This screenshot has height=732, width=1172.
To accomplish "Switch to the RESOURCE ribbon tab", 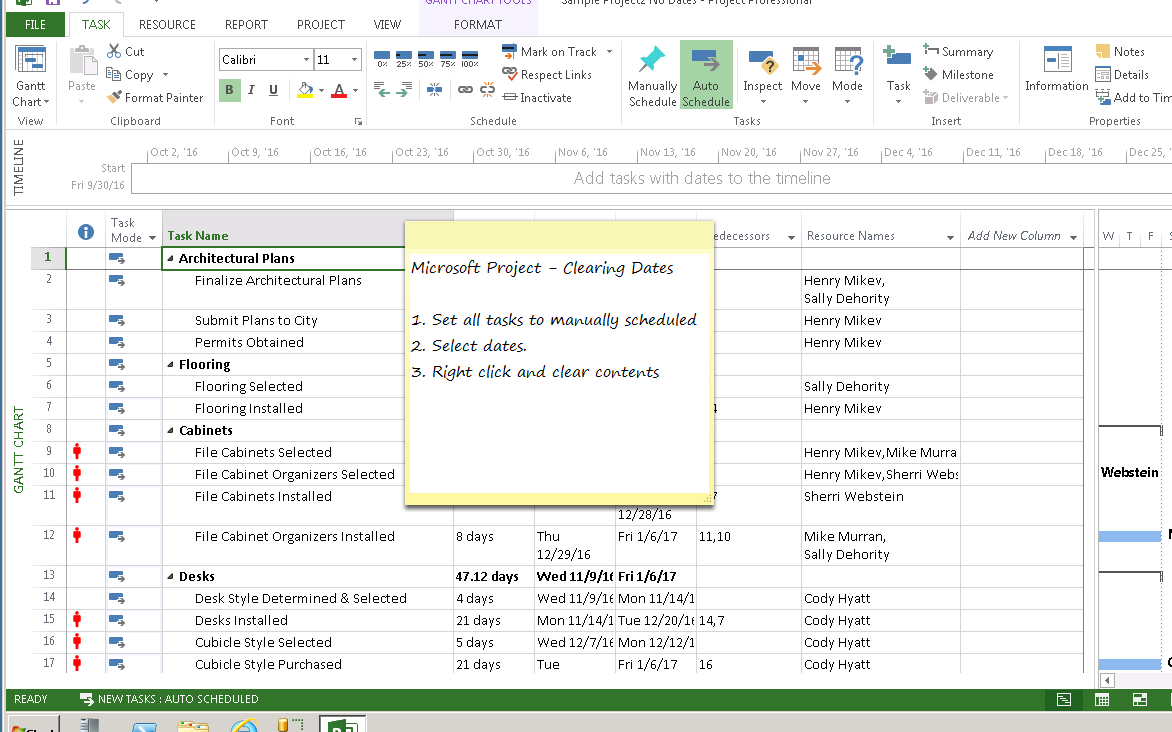I will (x=167, y=25).
